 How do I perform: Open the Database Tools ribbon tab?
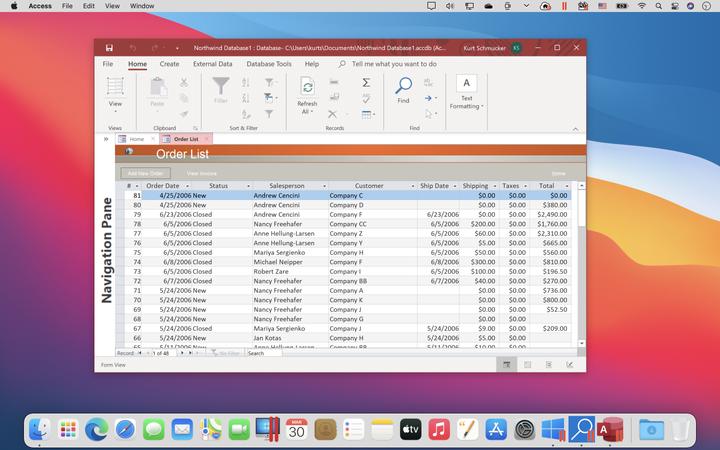tap(269, 64)
